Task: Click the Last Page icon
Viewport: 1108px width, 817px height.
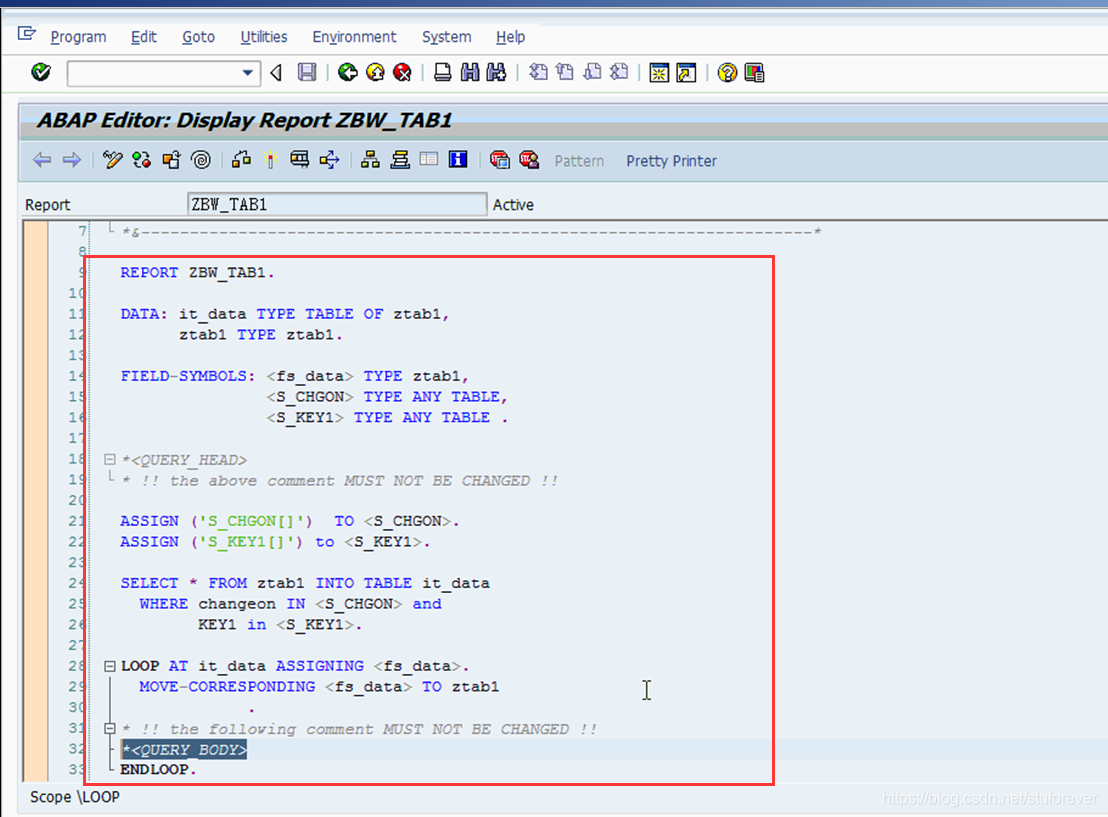Action: 619,72
